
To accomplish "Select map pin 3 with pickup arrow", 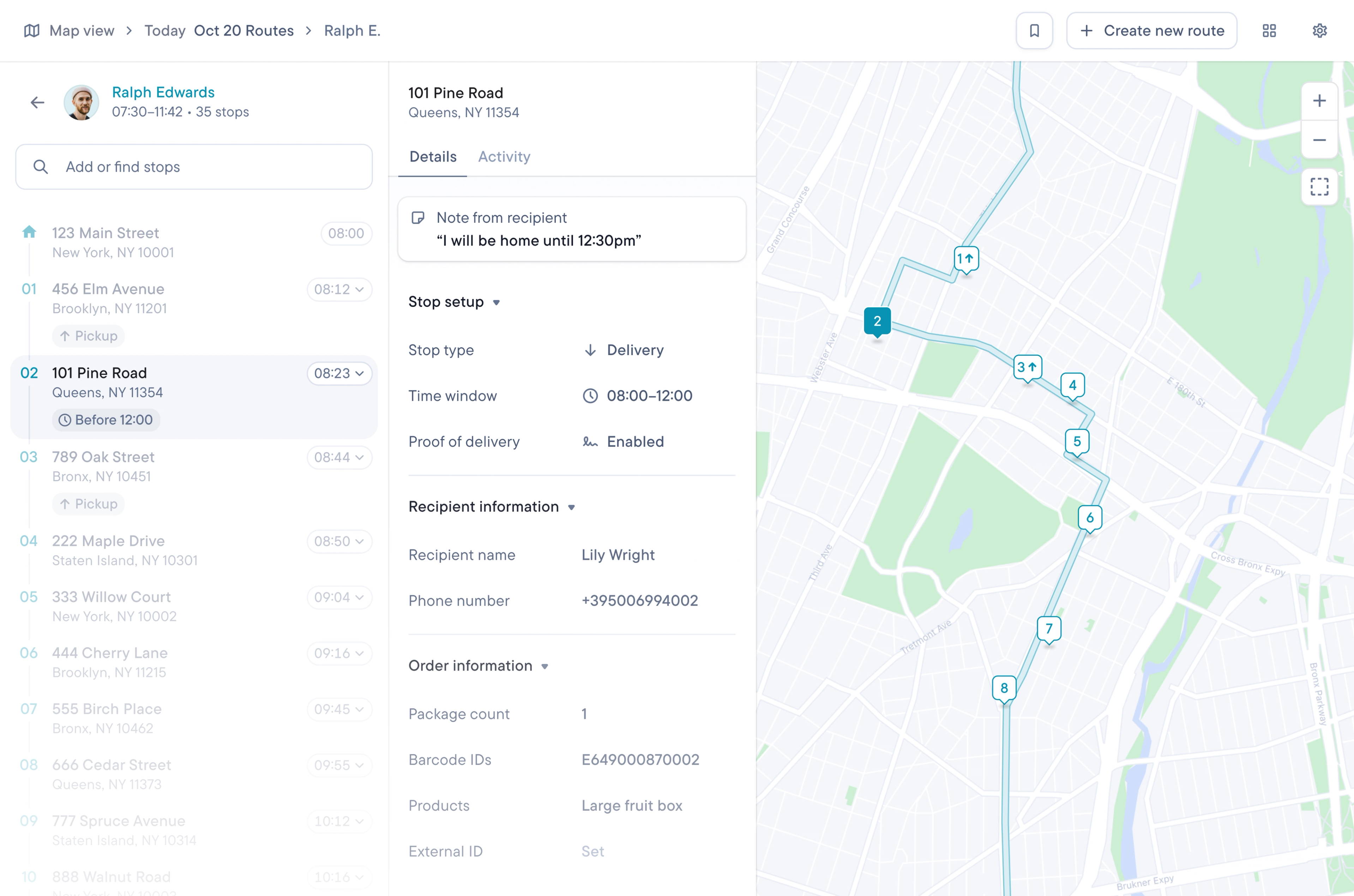I will 1027,368.
